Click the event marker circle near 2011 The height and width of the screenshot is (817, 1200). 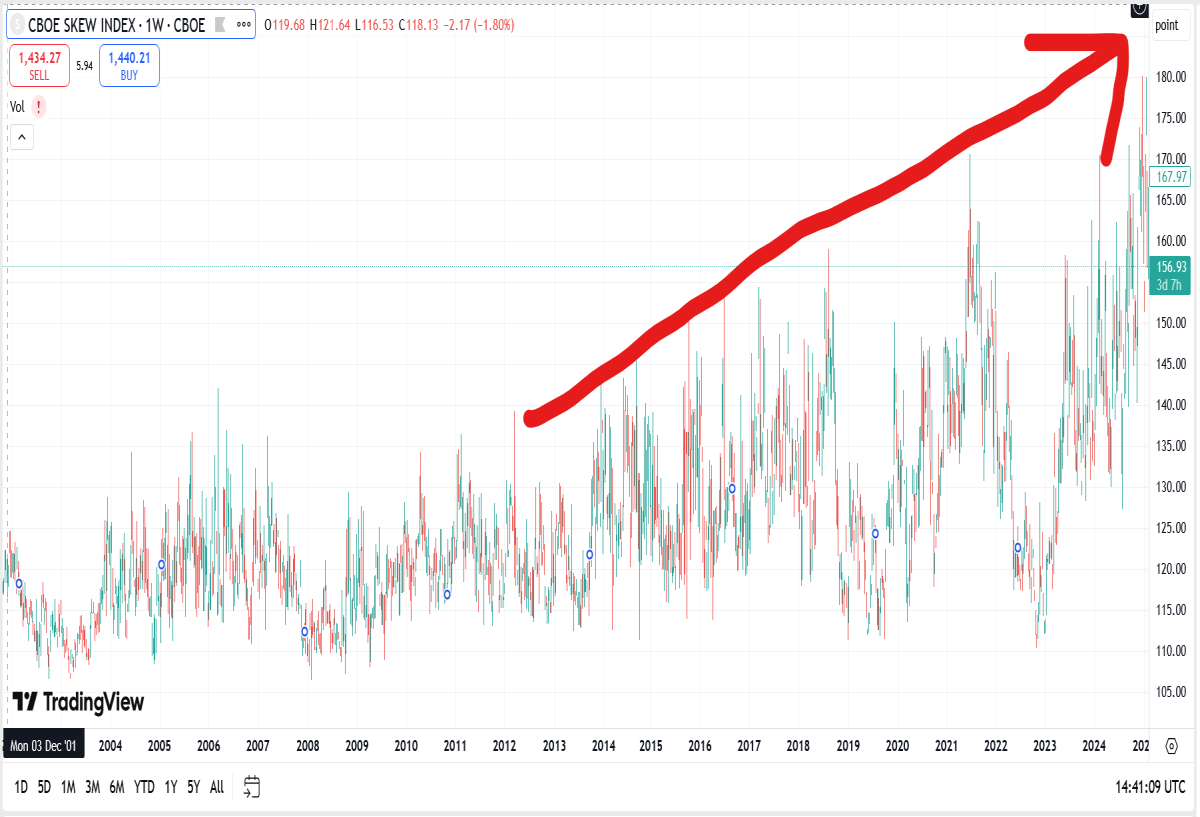(447, 594)
